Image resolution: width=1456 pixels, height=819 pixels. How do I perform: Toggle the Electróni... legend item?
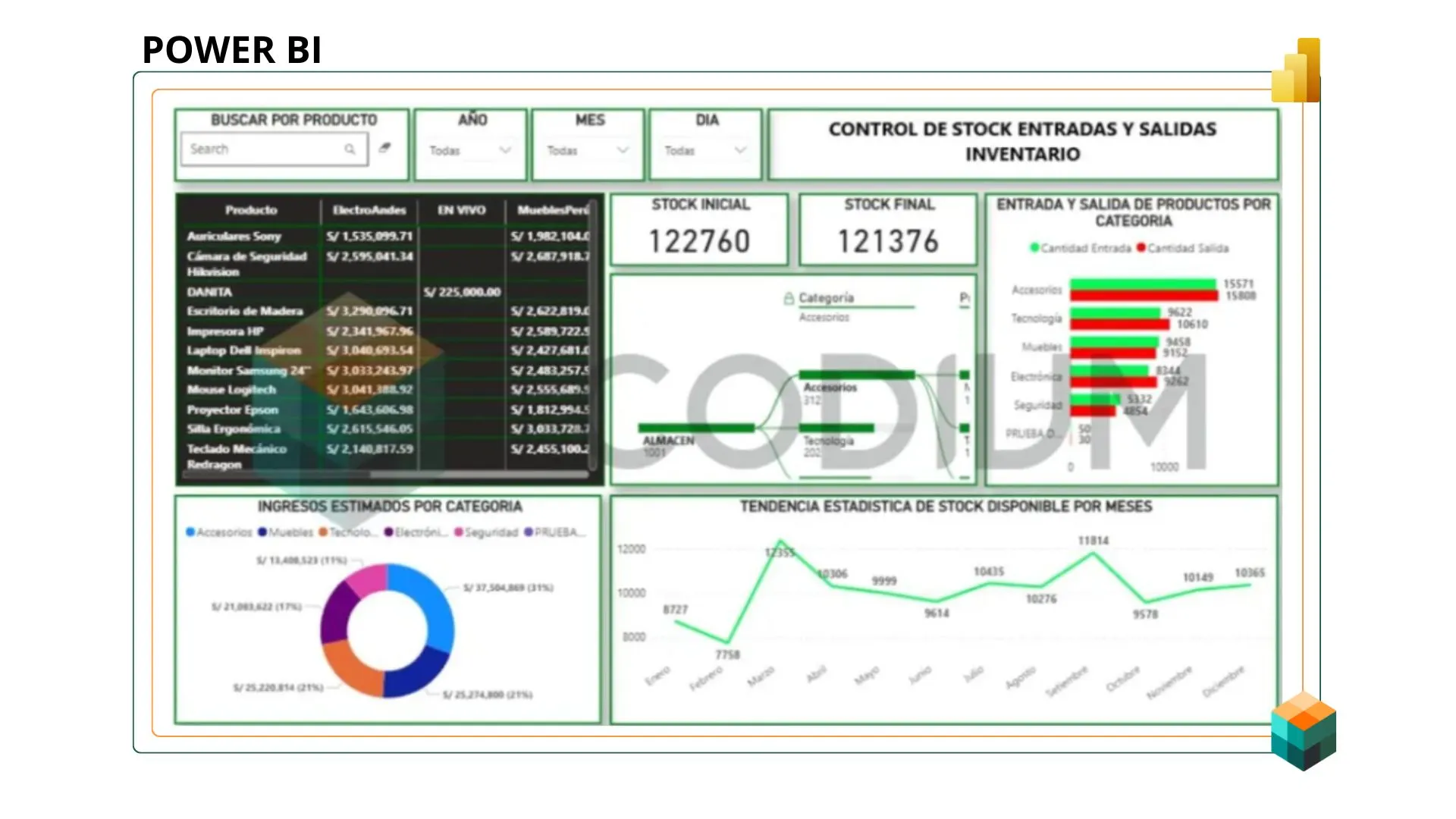pyautogui.click(x=416, y=532)
